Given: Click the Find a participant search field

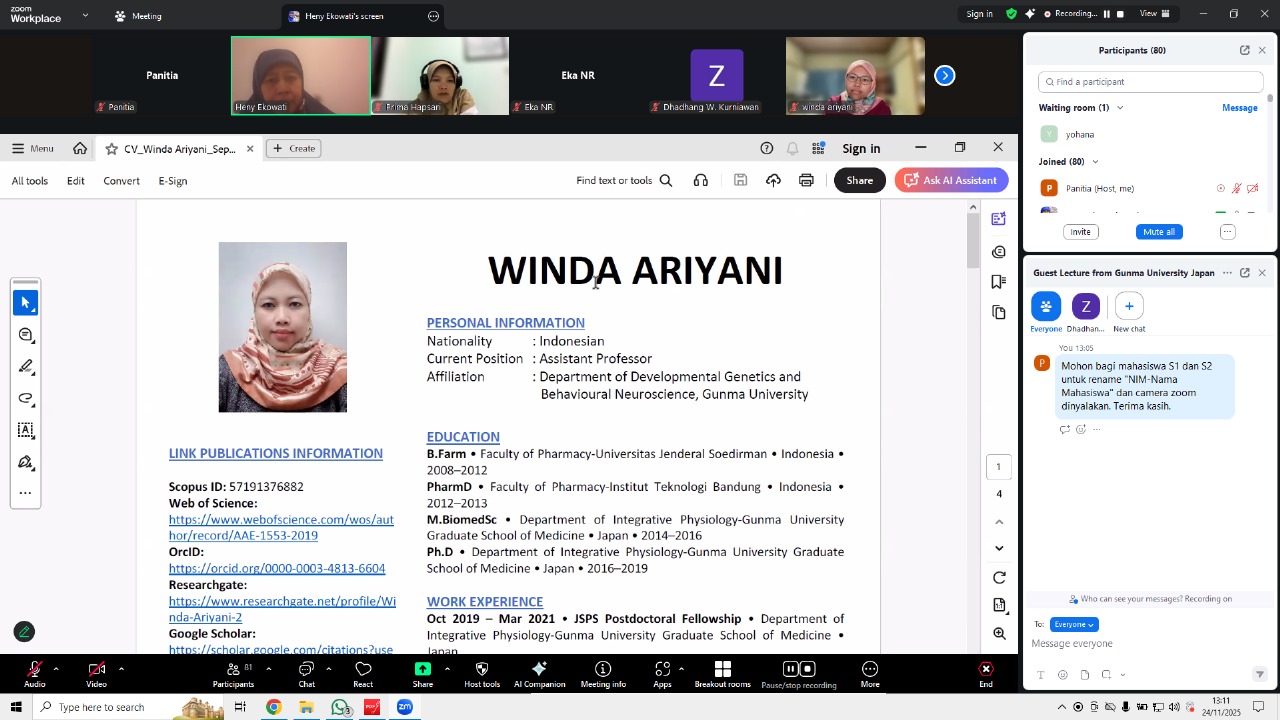Looking at the screenshot, I should [1150, 82].
